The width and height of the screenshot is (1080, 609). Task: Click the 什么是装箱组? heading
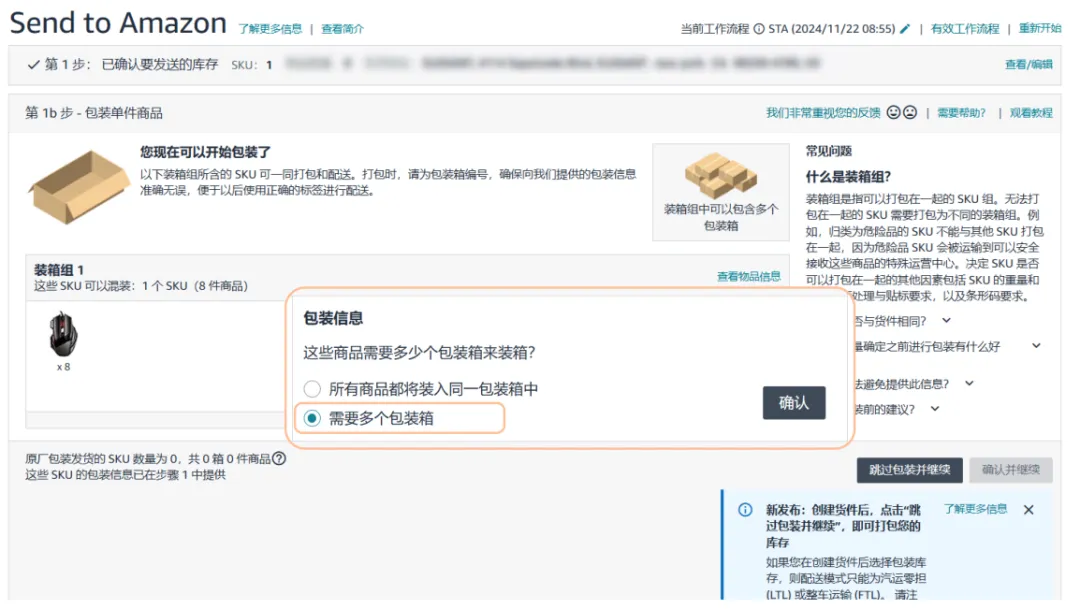tap(849, 176)
